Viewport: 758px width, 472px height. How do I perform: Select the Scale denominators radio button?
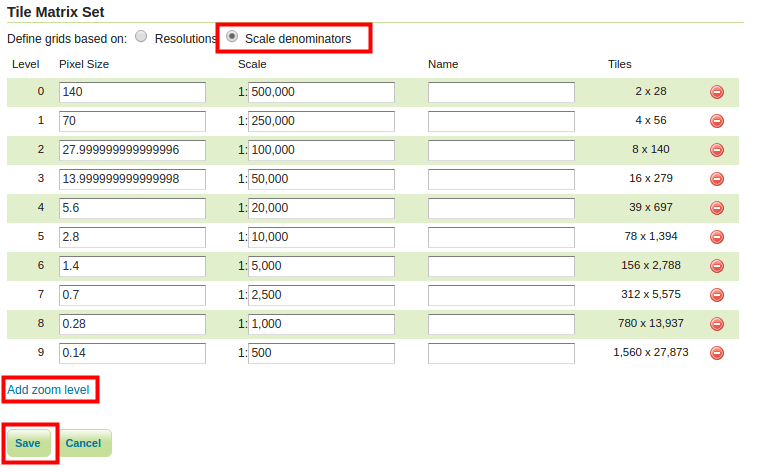pos(232,37)
